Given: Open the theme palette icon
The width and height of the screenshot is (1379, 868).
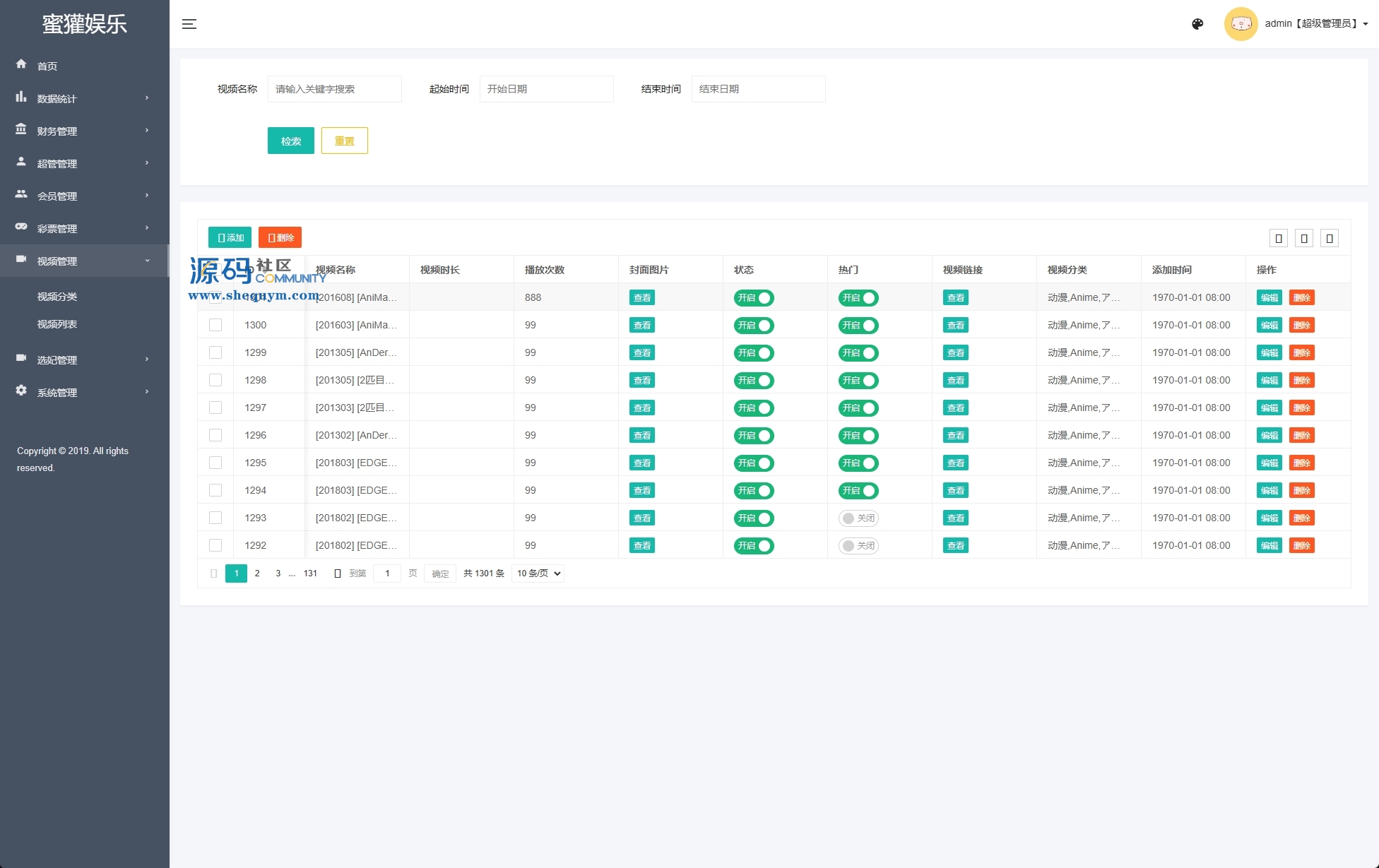Looking at the screenshot, I should pyautogui.click(x=1197, y=24).
